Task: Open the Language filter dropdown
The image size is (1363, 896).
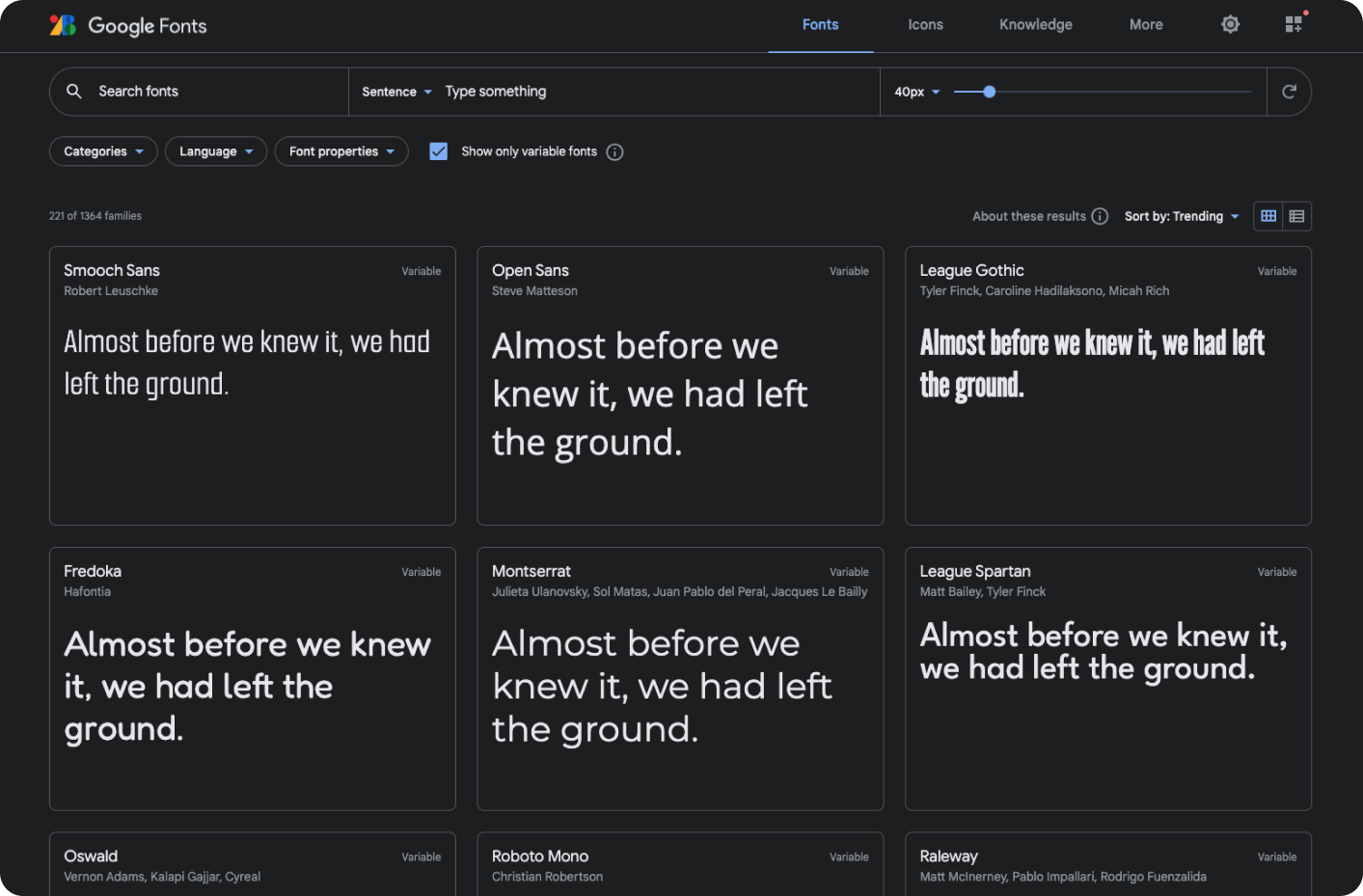Action: (216, 151)
